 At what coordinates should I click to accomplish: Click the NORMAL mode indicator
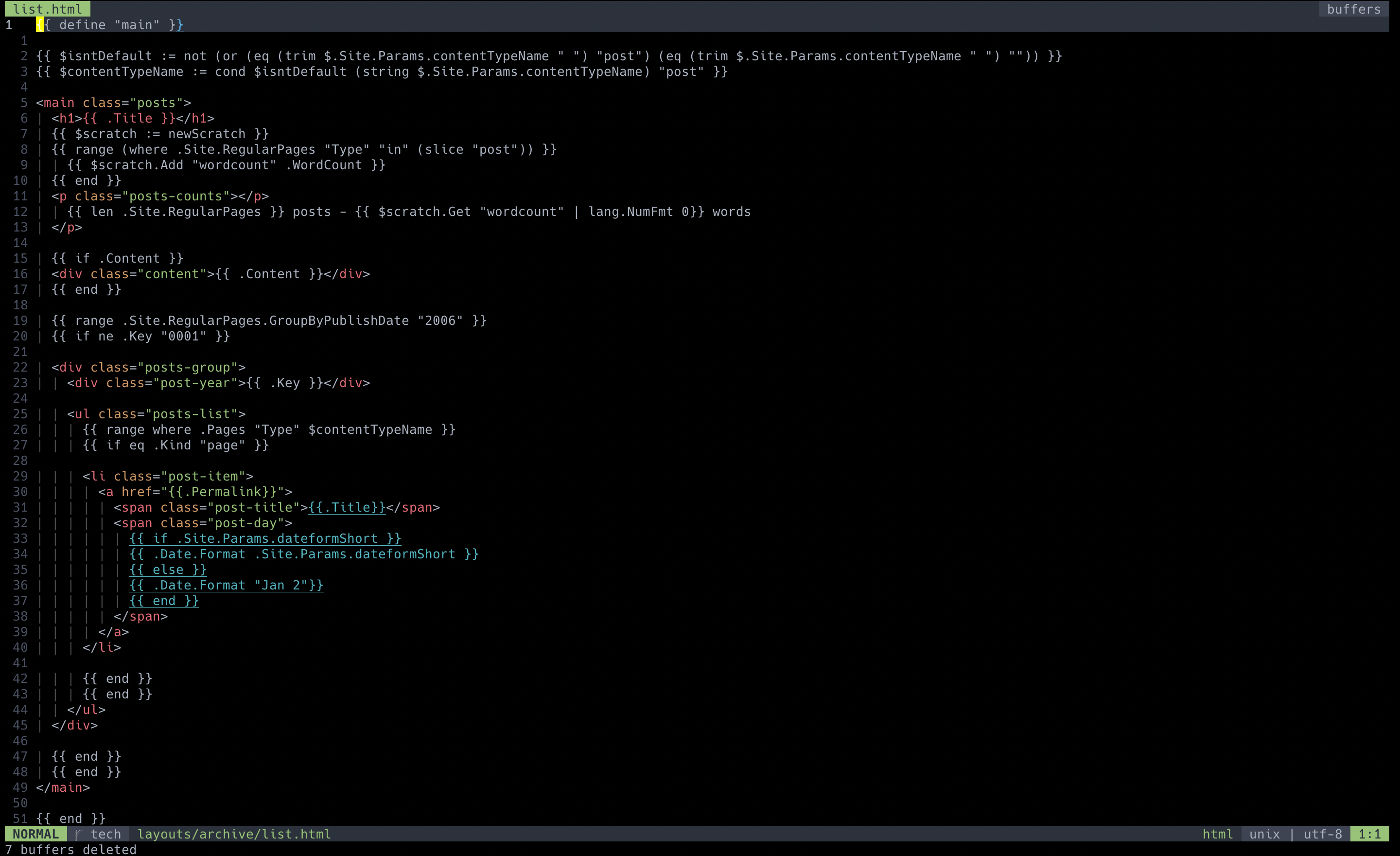click(x=35, y=834)
